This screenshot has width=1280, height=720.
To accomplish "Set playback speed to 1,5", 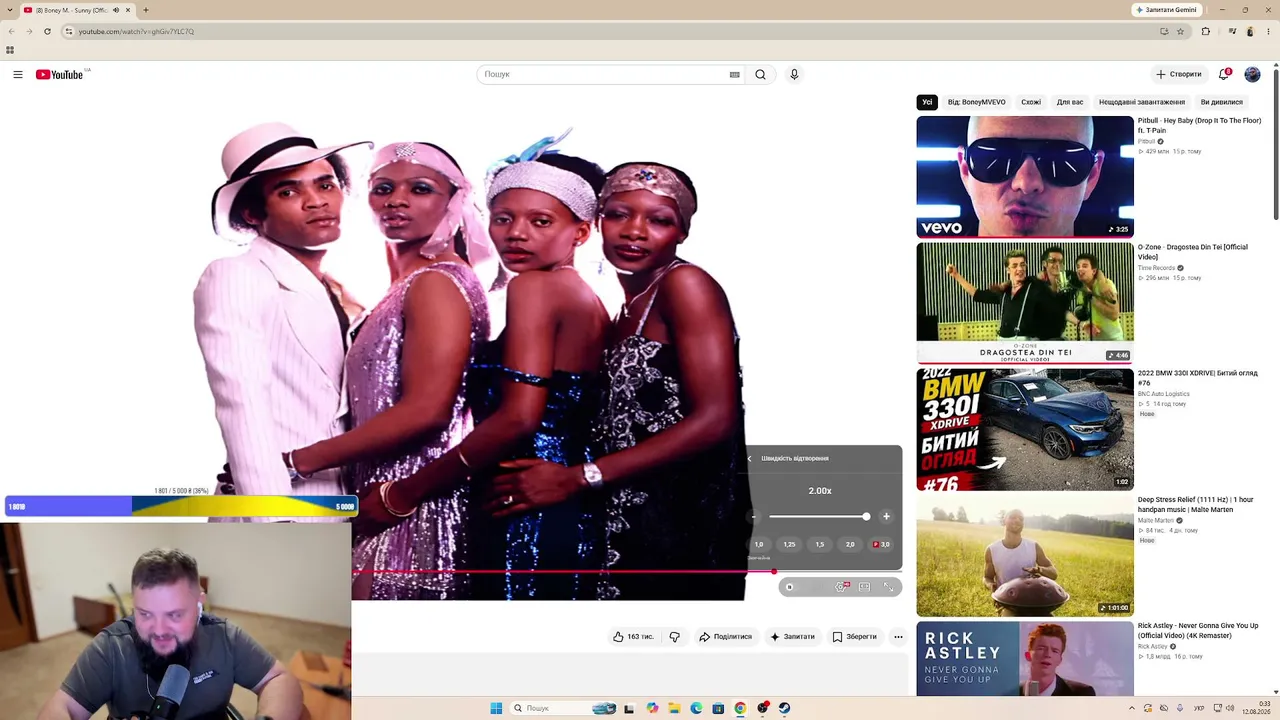I will coord(820,544).
